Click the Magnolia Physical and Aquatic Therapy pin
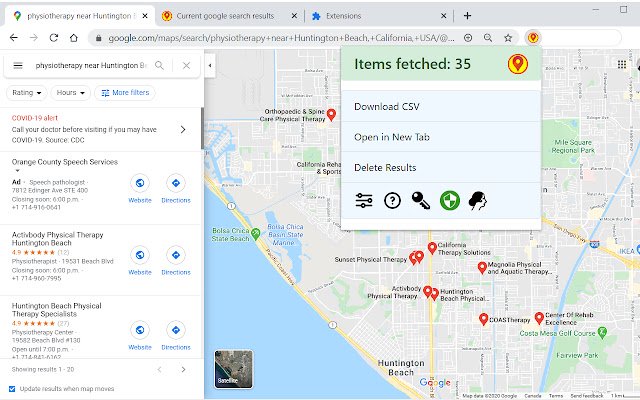Viewport: 640px width, 400px height. pyautogui.click(x=482, y=268)
